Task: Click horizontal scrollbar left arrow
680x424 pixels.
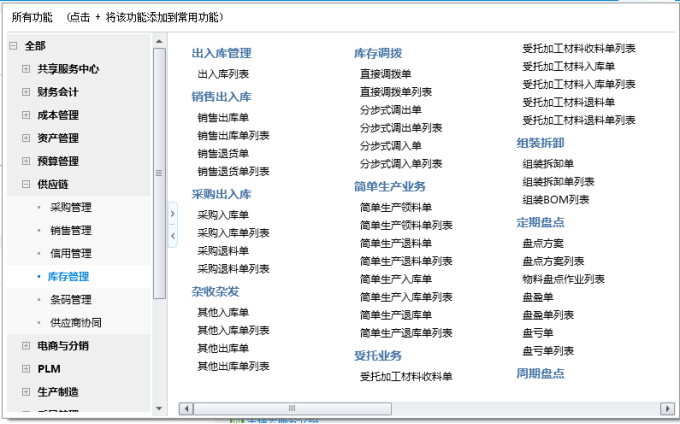Action: (185, 409)
